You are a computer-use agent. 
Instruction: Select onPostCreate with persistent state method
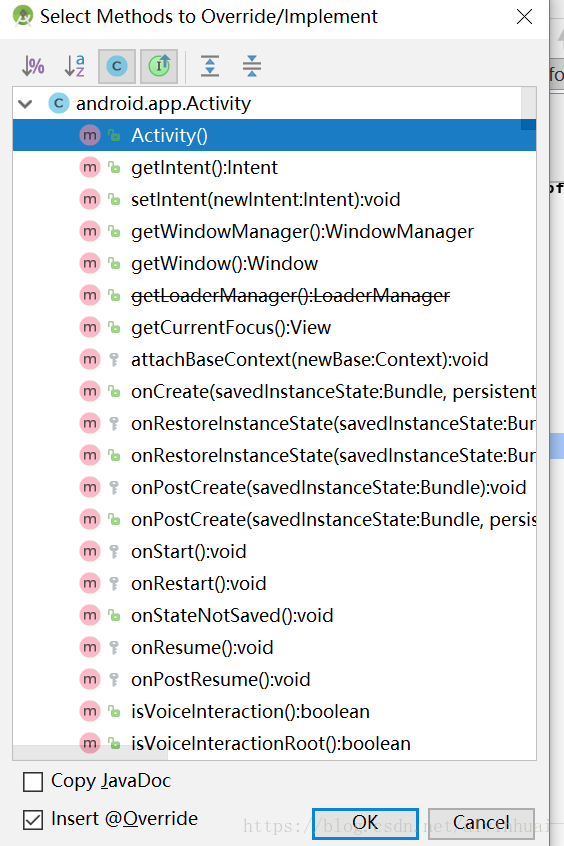[274, 519]
